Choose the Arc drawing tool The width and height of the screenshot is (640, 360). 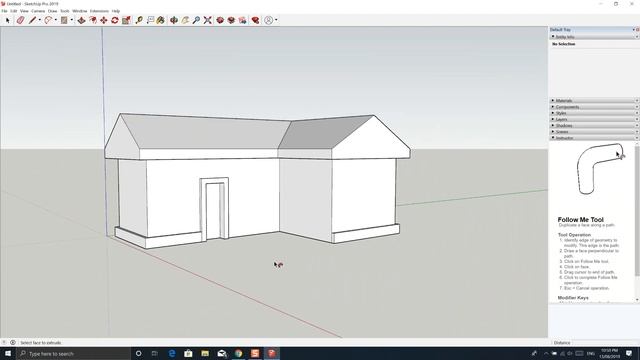48,20
